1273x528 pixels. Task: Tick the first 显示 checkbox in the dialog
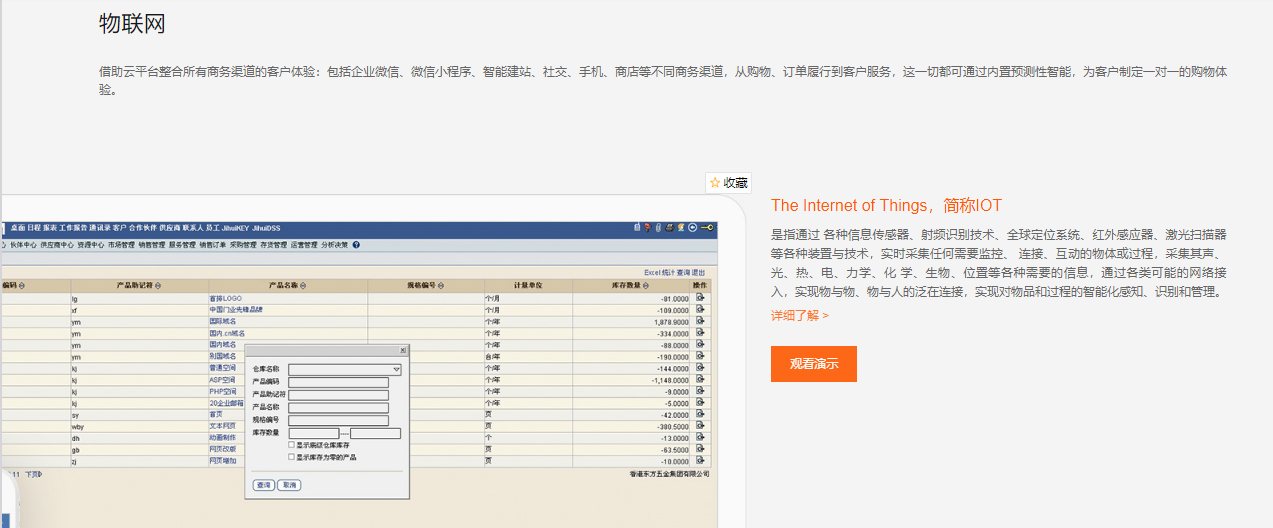[x=291, y=445]
